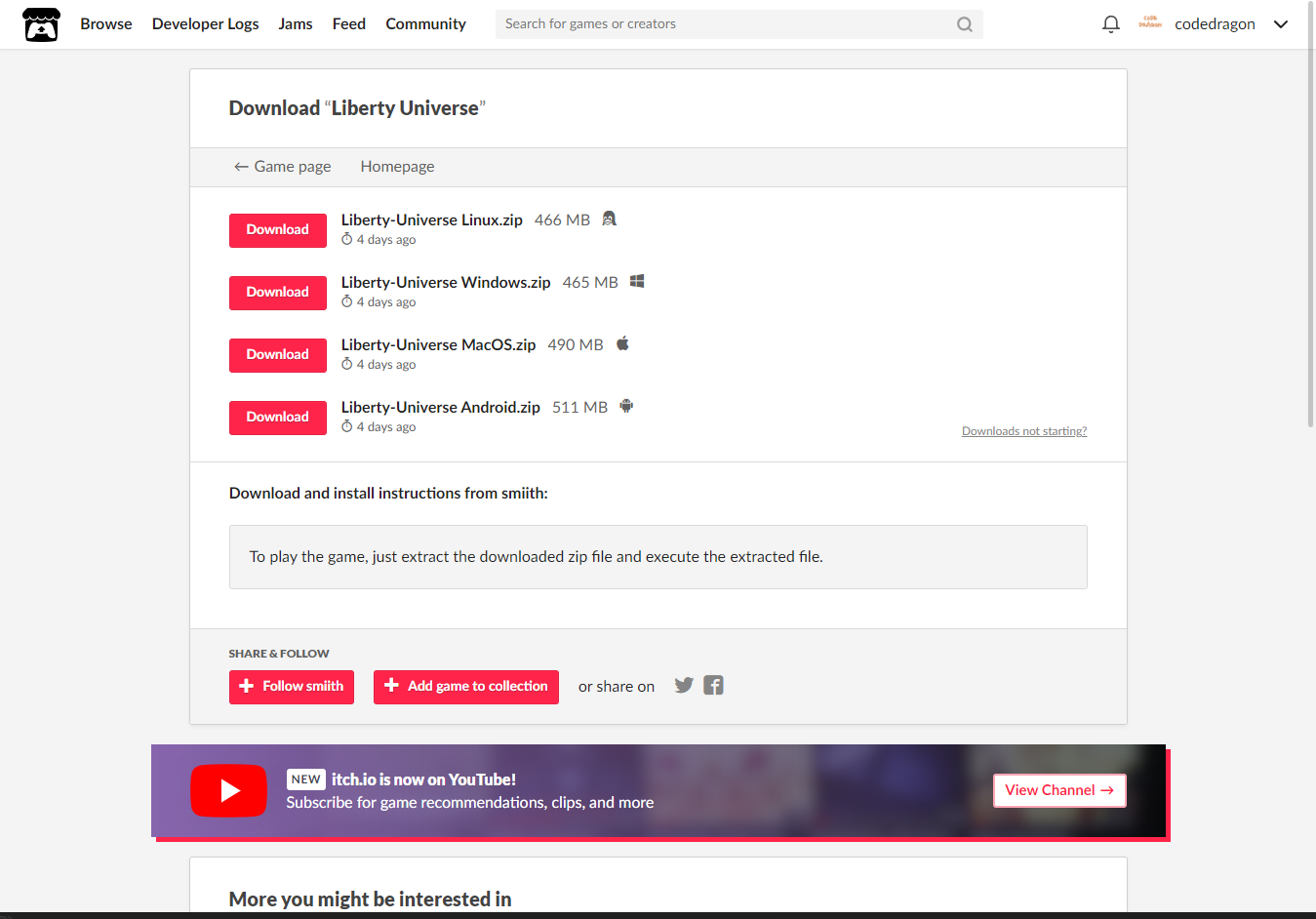Image resolution: width=1316 pixels, height=919 pixels.
Task: Click the 466 MB file size
Action: coord(562,220)
